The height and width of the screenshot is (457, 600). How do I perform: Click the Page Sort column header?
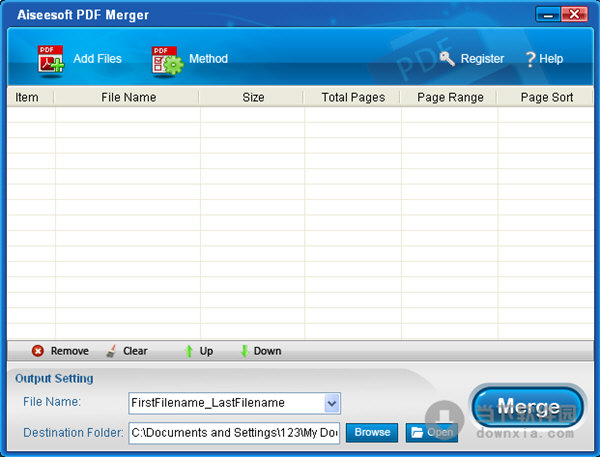pyautogui.click(x=547, y=97)
